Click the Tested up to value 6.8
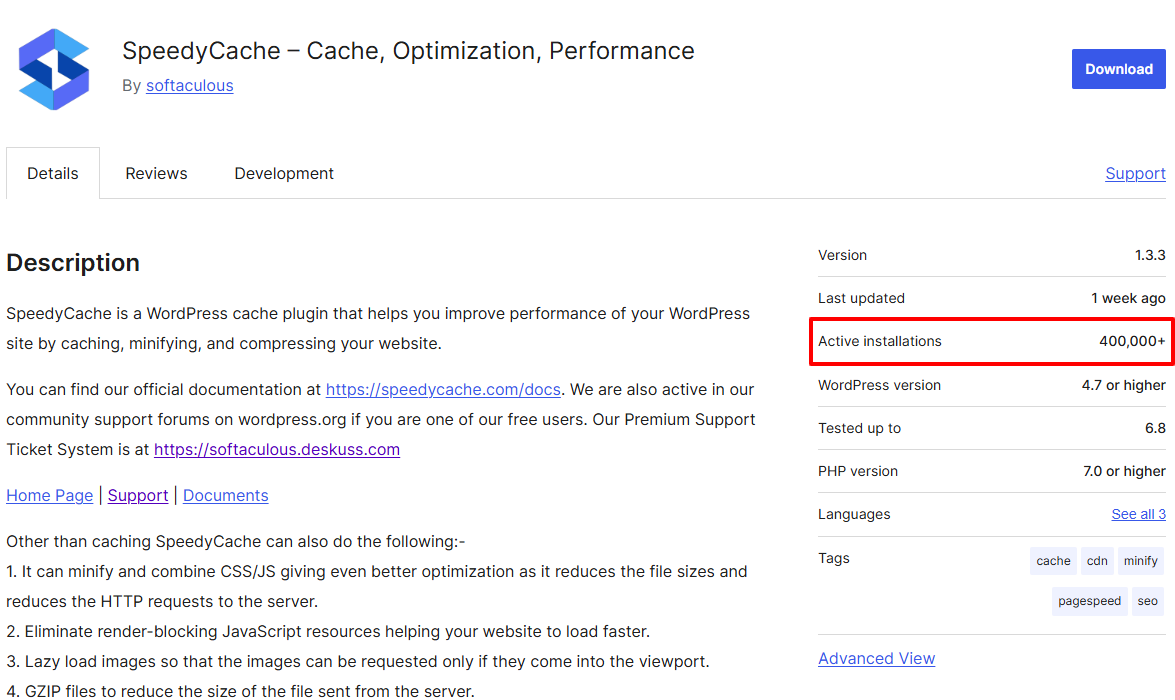Image resolution: width=1175 pixels, height=700 pixels. [1155, 428]
